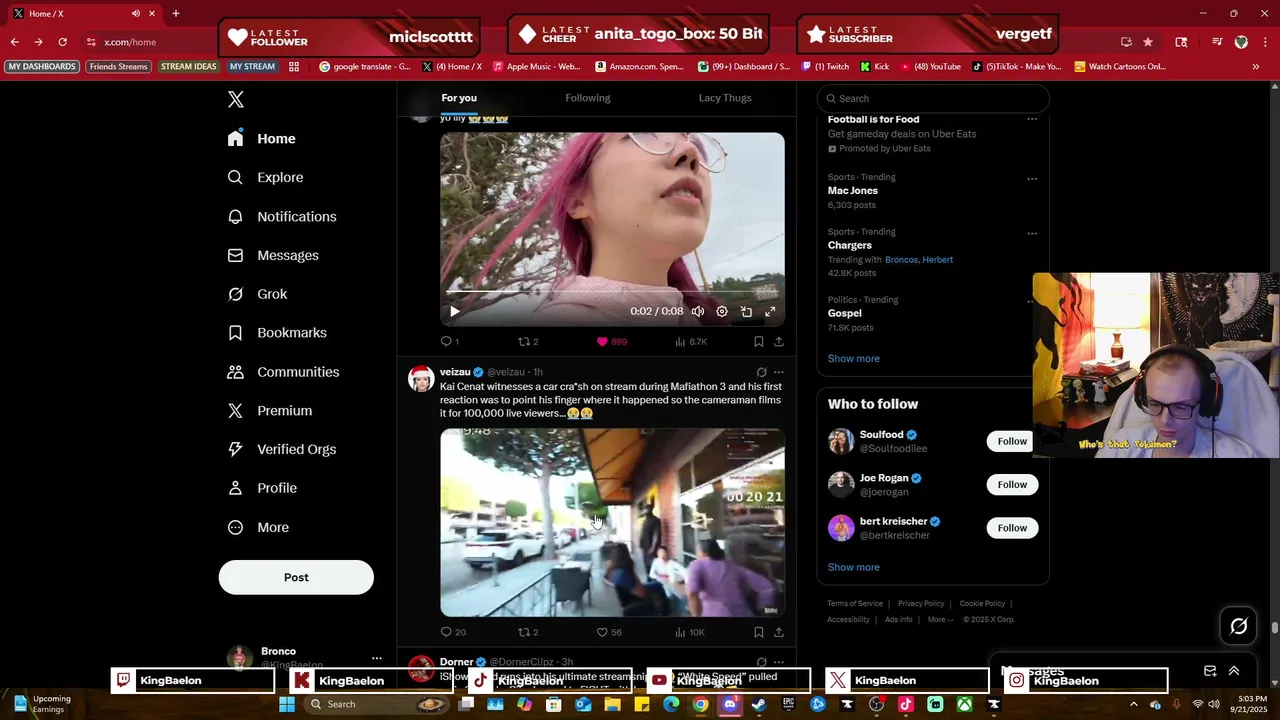Select the For you tab
This screenshot has width=1280, height=720.
(459, 98)
